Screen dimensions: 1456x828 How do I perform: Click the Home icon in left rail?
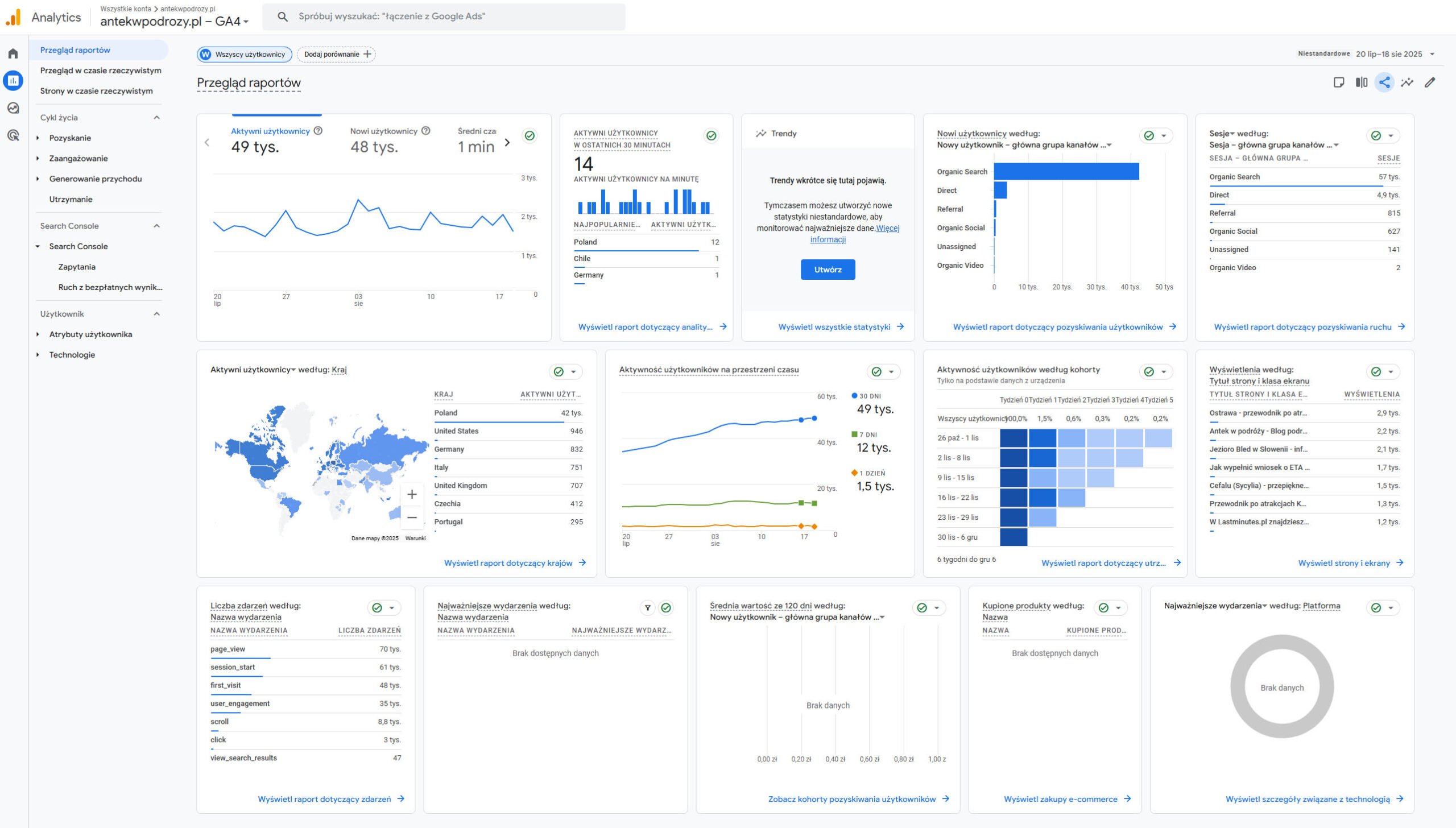[x=13, y=53]
